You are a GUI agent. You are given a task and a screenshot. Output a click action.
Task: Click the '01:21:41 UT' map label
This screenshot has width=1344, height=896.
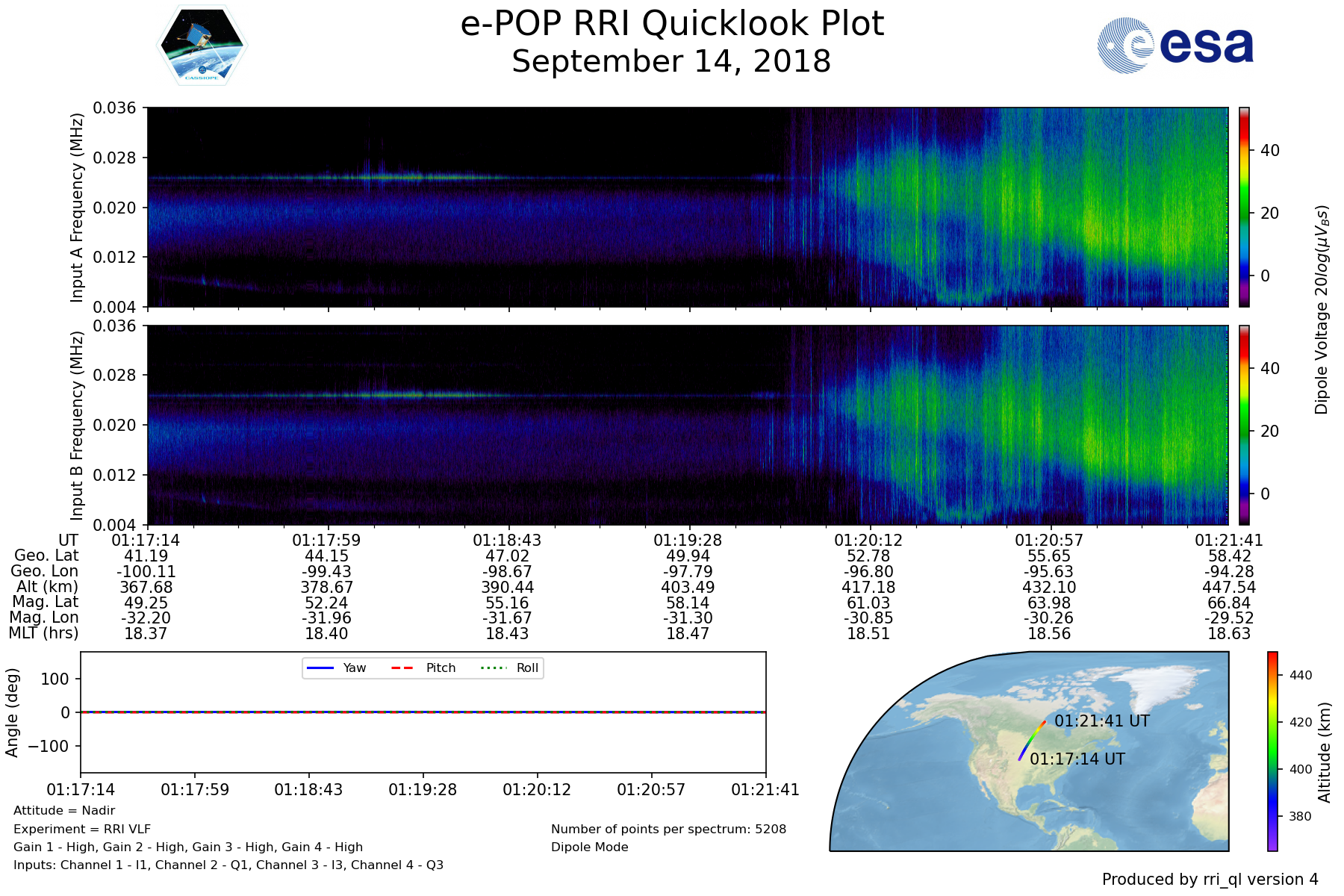tap(1101, 721)
